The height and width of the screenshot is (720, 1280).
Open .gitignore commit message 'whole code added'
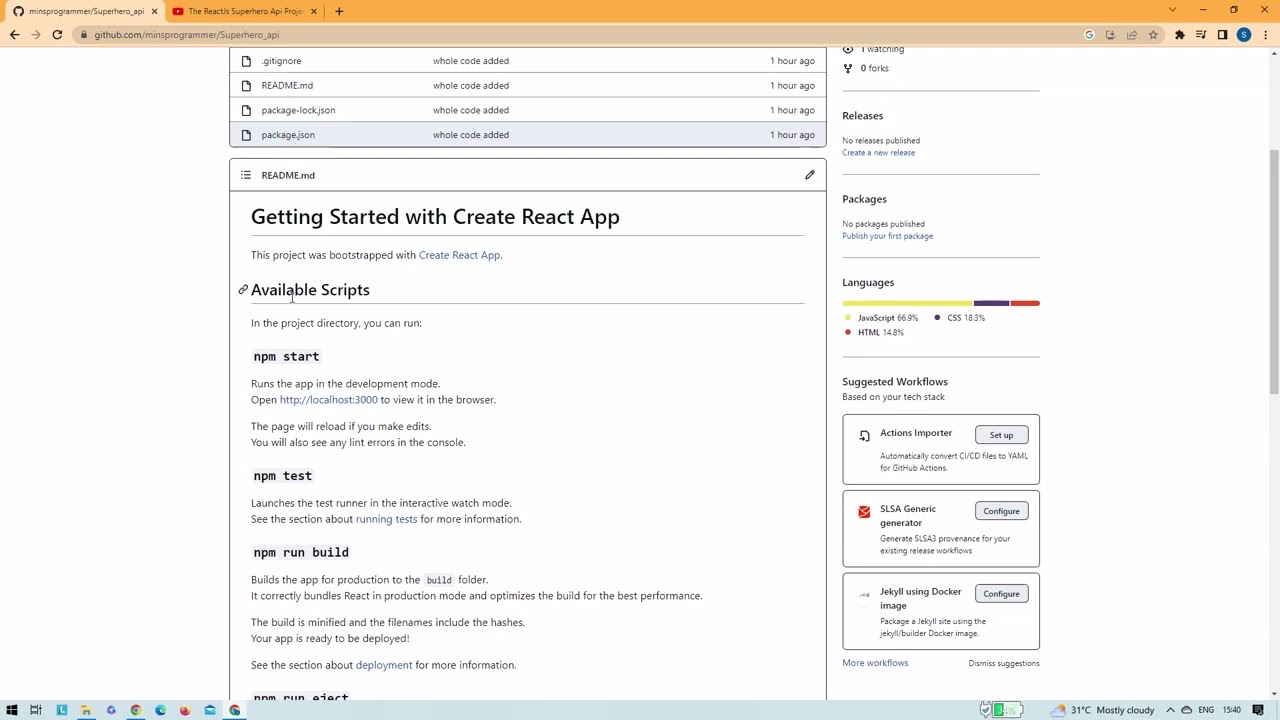coord(470,61)
